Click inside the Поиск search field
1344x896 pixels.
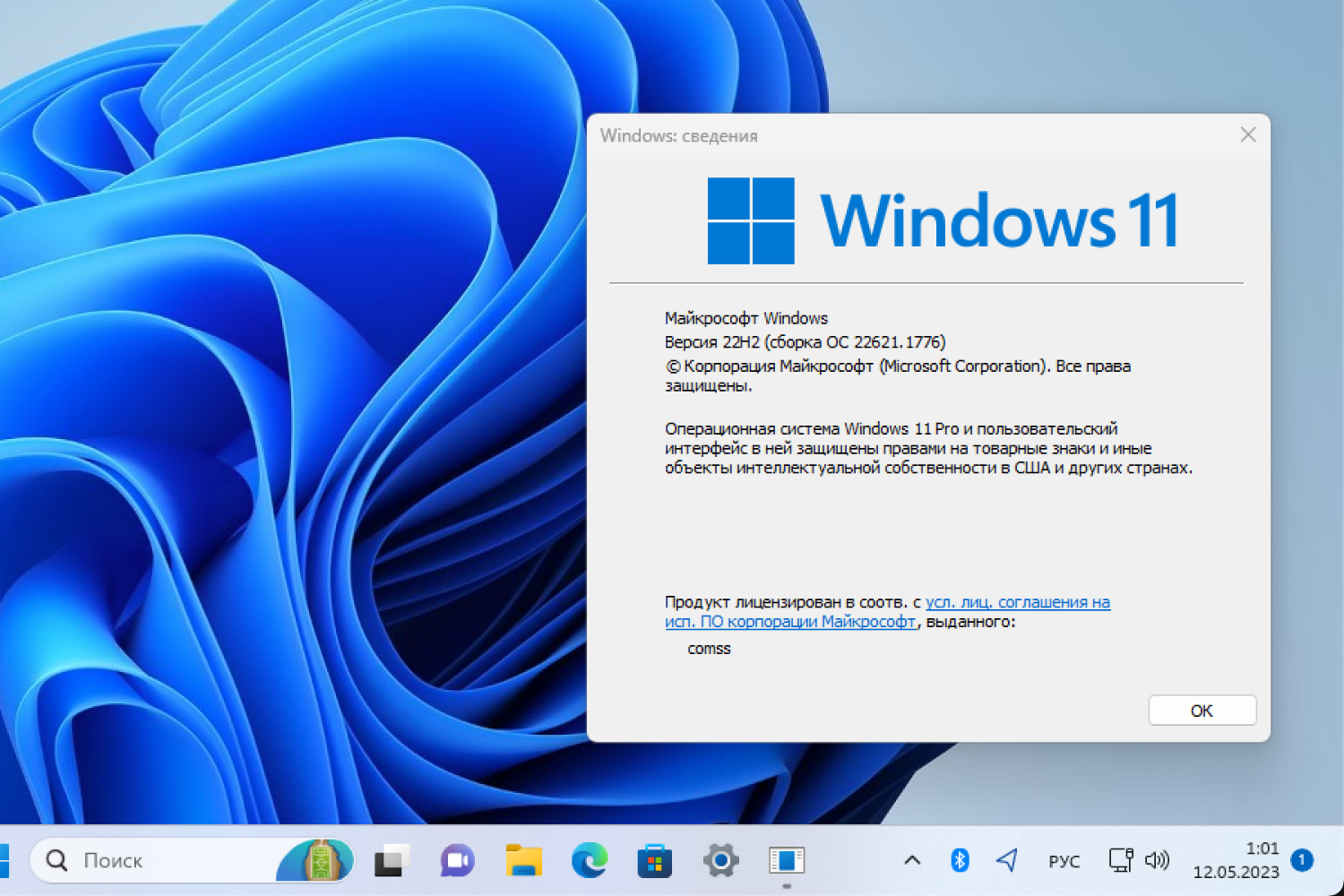pos(143,860)
